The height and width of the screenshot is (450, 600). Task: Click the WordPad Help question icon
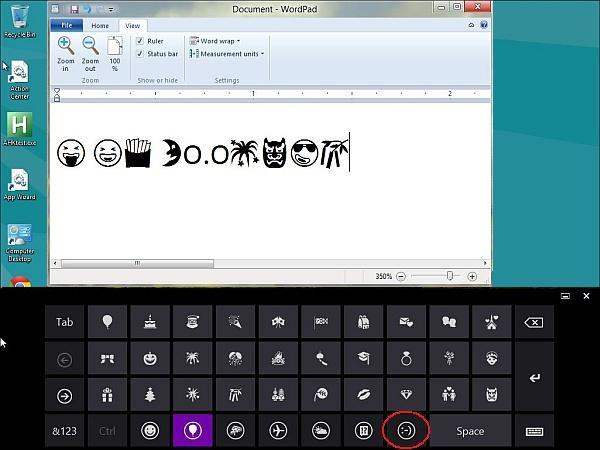click(x=484, y=25)
